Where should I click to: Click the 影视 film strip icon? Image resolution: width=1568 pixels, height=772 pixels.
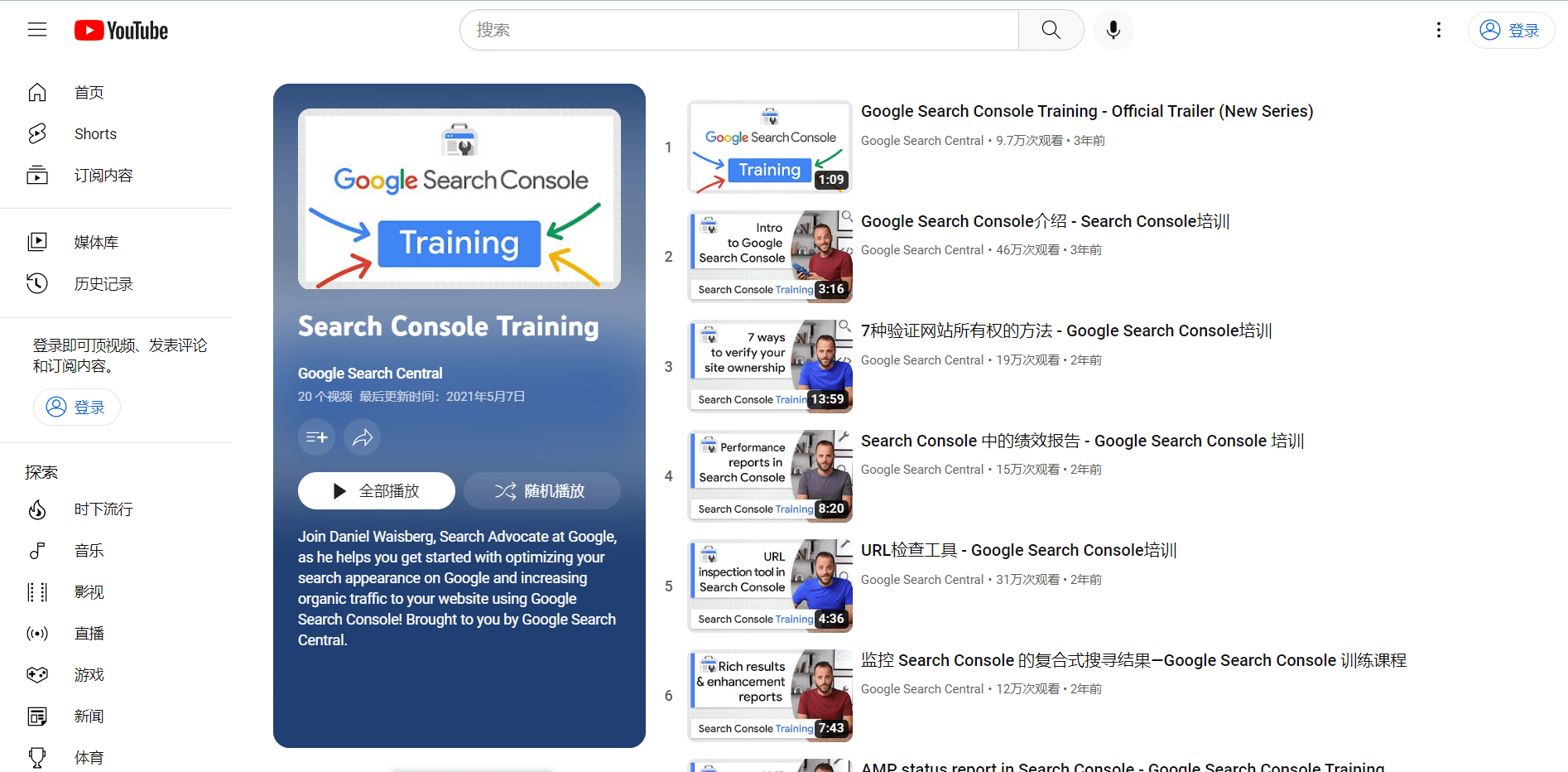(37, 592)
